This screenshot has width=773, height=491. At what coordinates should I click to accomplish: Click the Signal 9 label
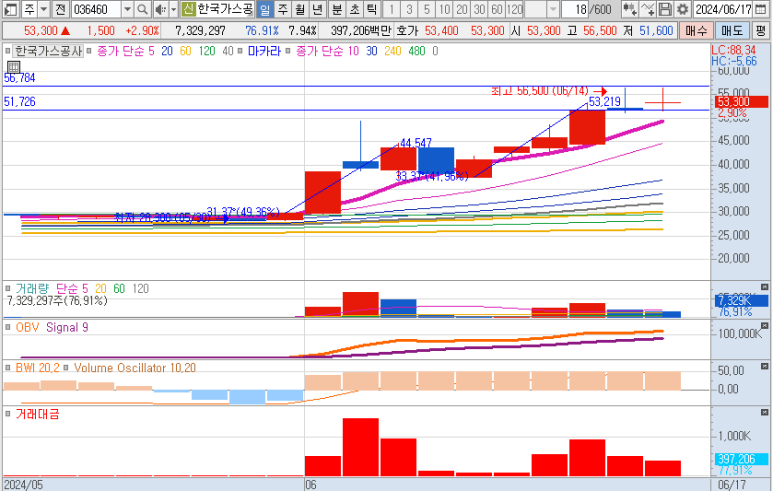(x=67, y=327)
